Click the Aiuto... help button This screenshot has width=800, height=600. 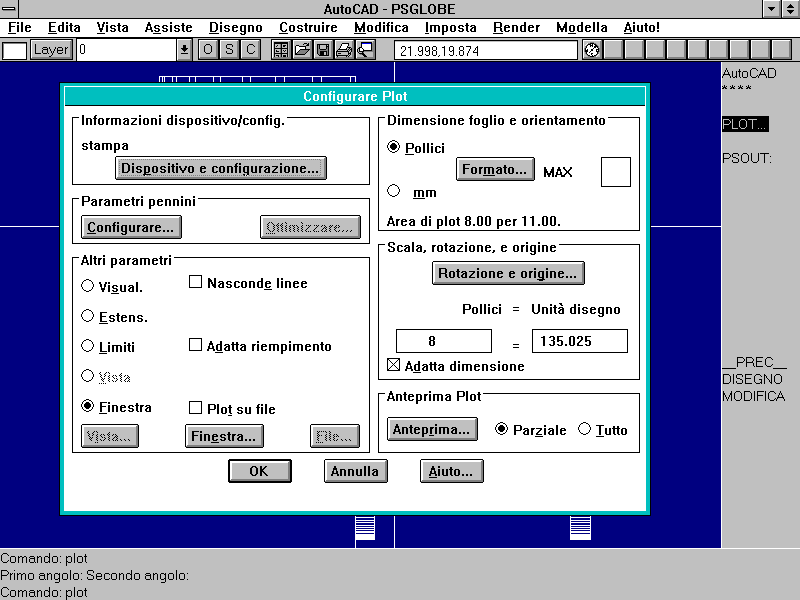click(451, 471)
